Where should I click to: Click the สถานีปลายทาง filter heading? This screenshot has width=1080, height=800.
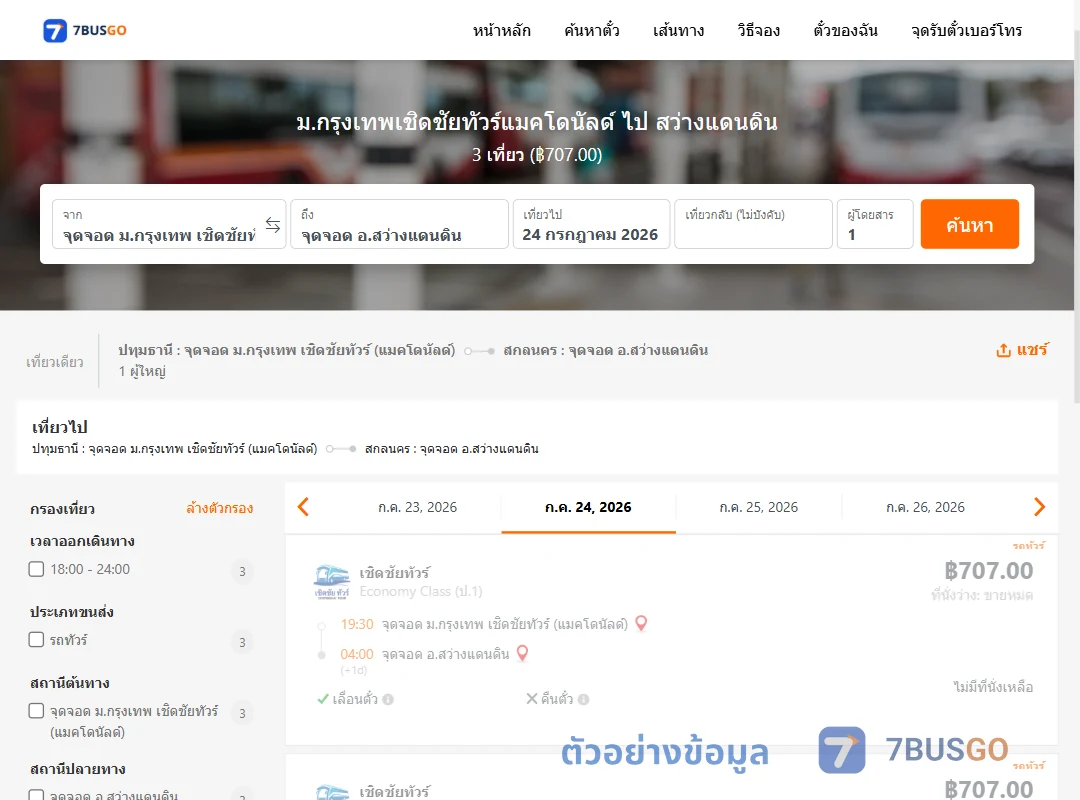(78, 769)
